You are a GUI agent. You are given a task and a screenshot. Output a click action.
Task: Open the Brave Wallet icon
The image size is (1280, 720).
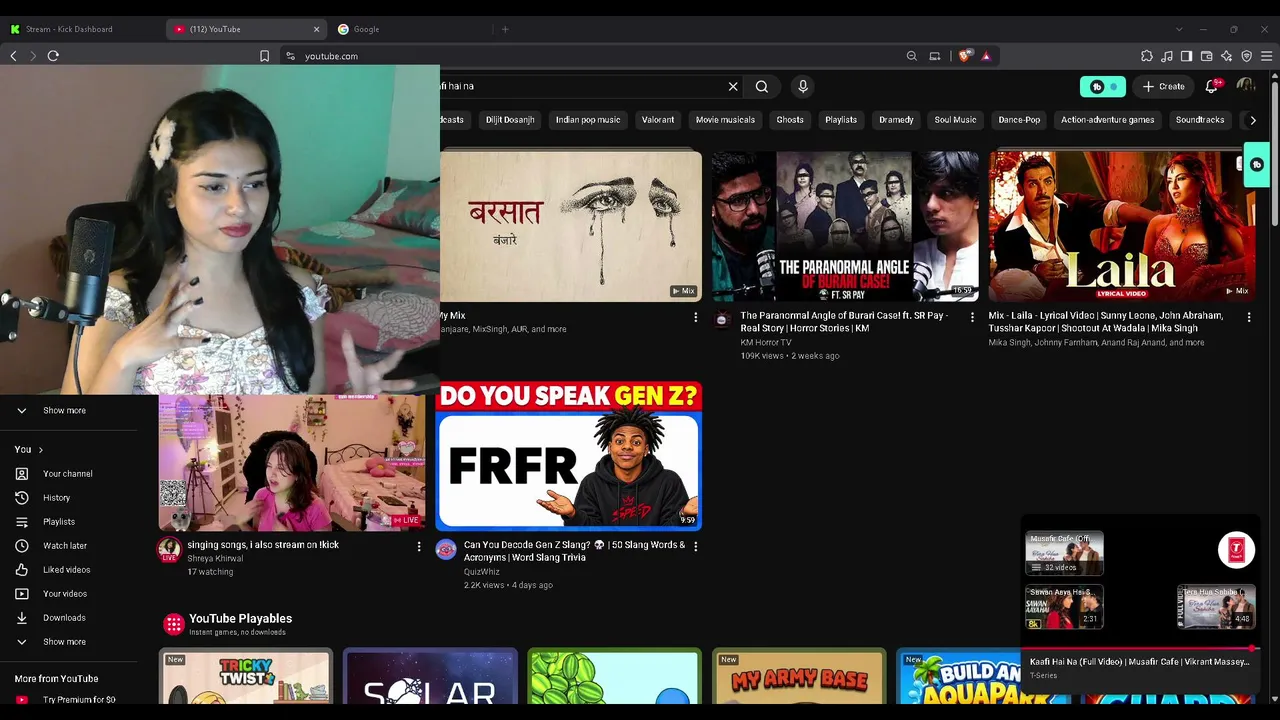click(x=1207, y=56)
